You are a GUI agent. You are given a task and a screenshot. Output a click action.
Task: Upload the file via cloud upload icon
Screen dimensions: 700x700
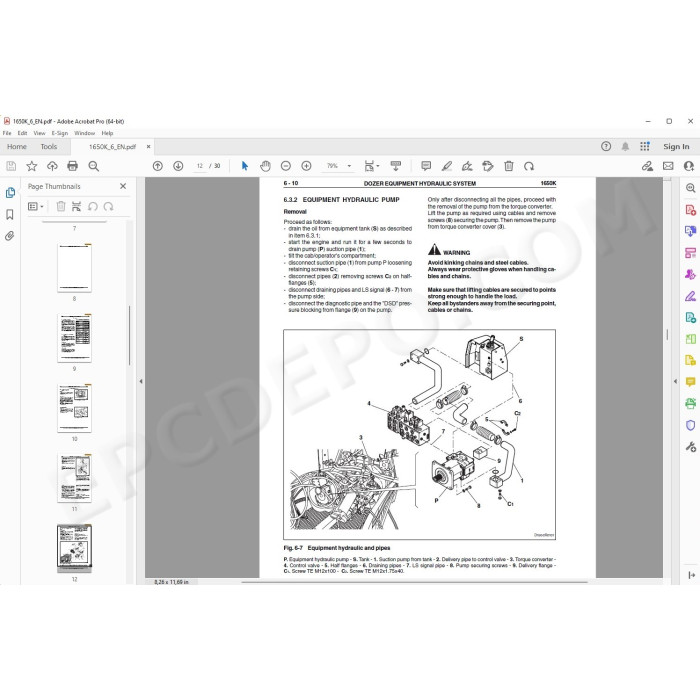52,166
